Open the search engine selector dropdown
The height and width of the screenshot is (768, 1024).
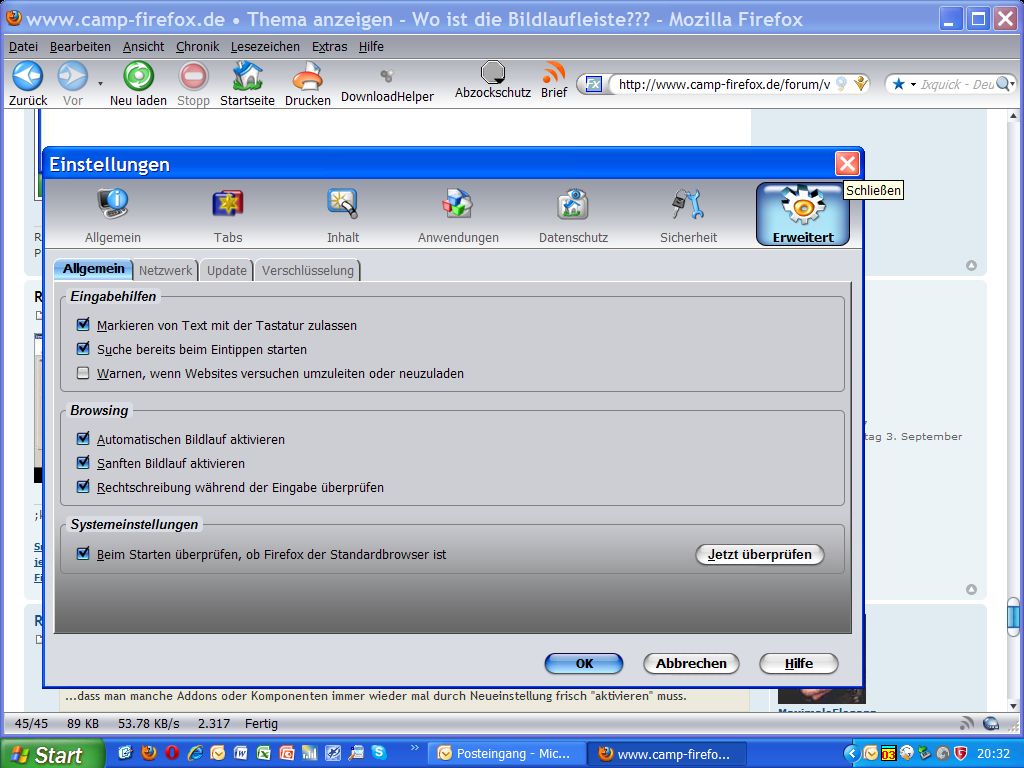(904, 84)
